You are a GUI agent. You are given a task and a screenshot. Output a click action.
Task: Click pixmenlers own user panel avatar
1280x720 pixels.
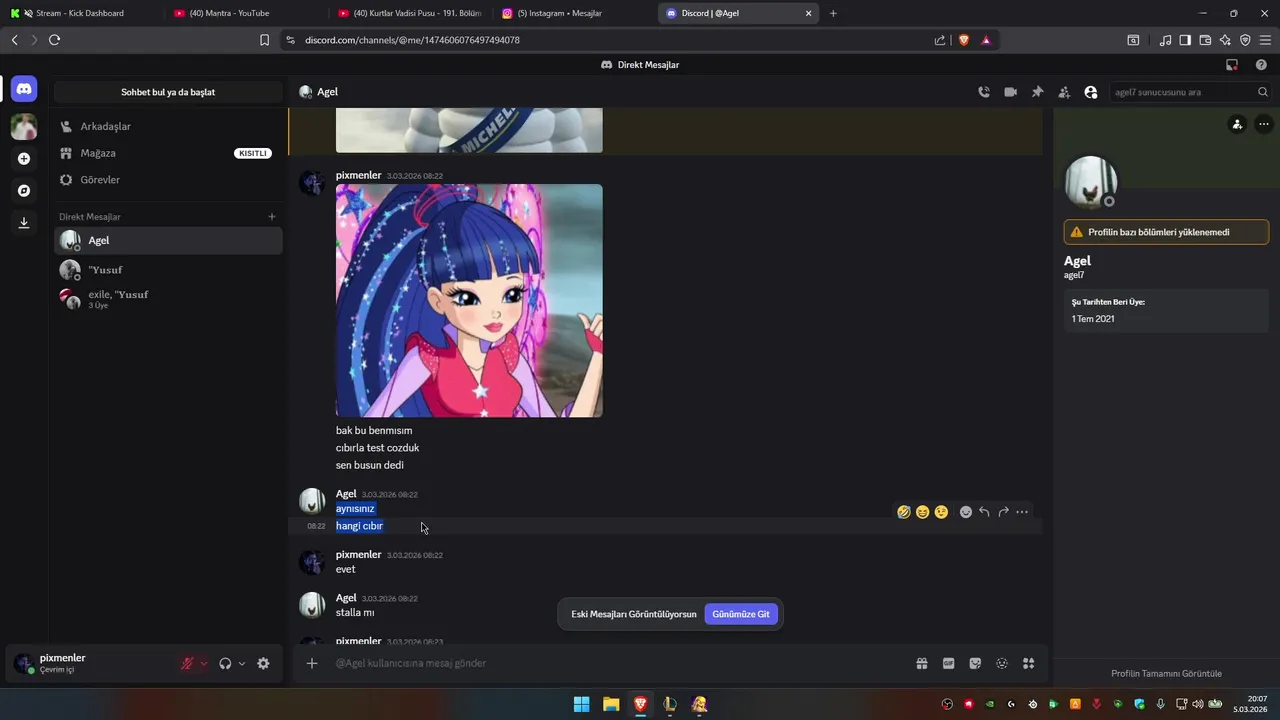(x=24, y=663)
